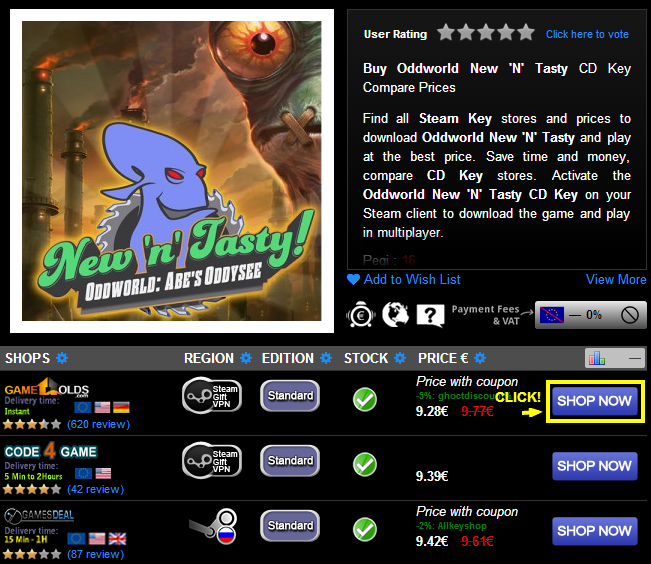The height and width of the screenshot is (564, 651).
Task: Open Code 4 Game (42 review) link
Action: (95, 489)
